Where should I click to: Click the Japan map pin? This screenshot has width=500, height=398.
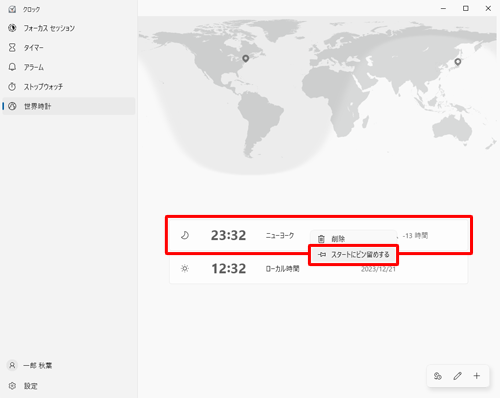coord(458,62)
